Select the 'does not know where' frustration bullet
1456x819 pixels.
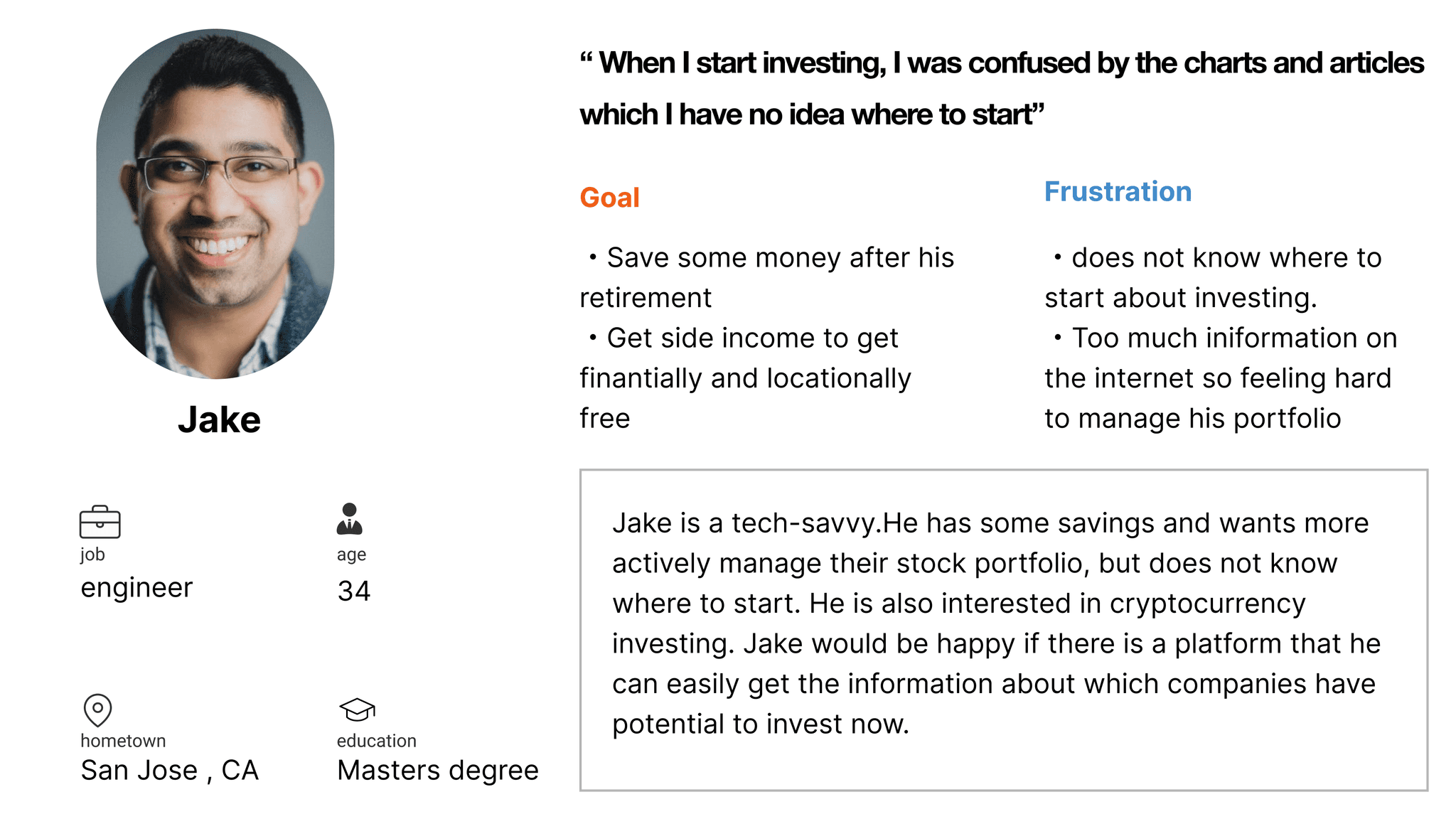[x=1213, y=277]
